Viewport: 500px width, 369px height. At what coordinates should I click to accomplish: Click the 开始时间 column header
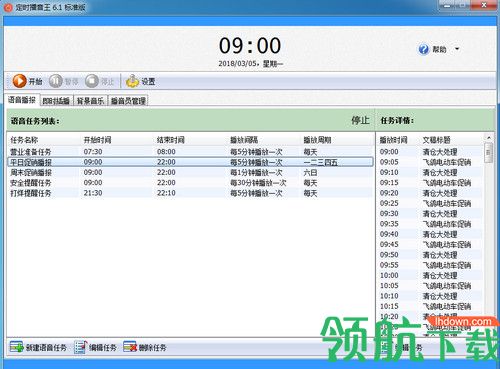[x=97, y=140]
